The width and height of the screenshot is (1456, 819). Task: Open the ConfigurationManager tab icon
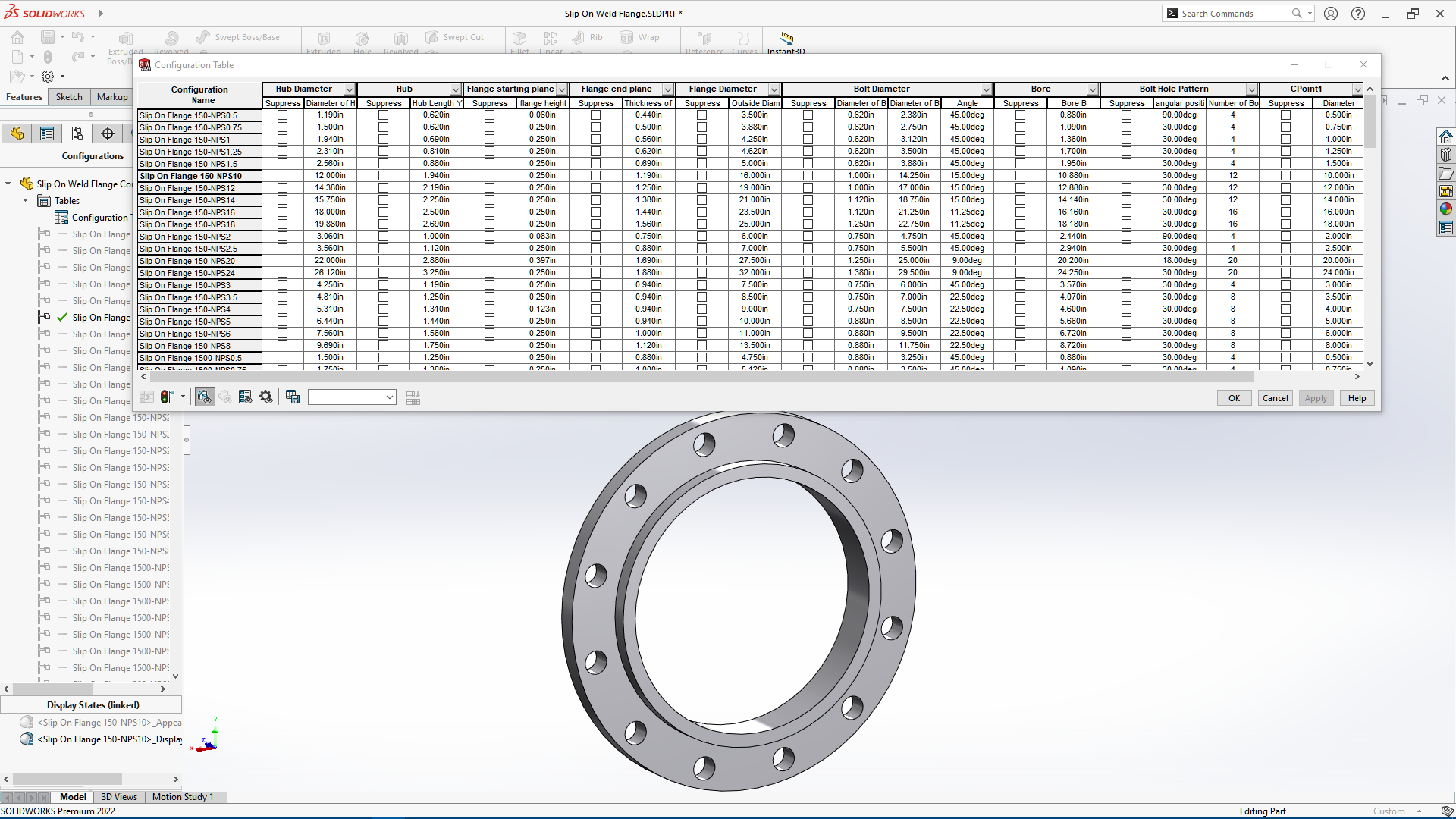(x=77, y=134)
